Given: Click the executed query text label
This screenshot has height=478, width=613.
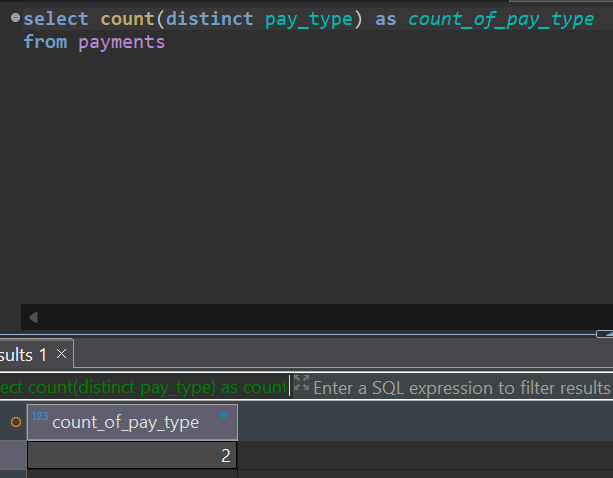Looking at the screenshot, I should (143, 387).
